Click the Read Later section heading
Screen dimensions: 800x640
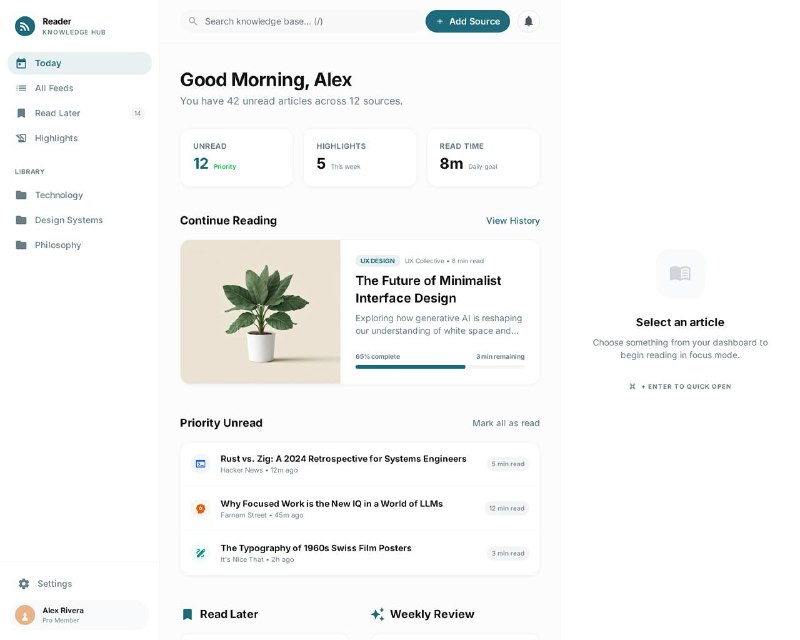pos(229,614)
